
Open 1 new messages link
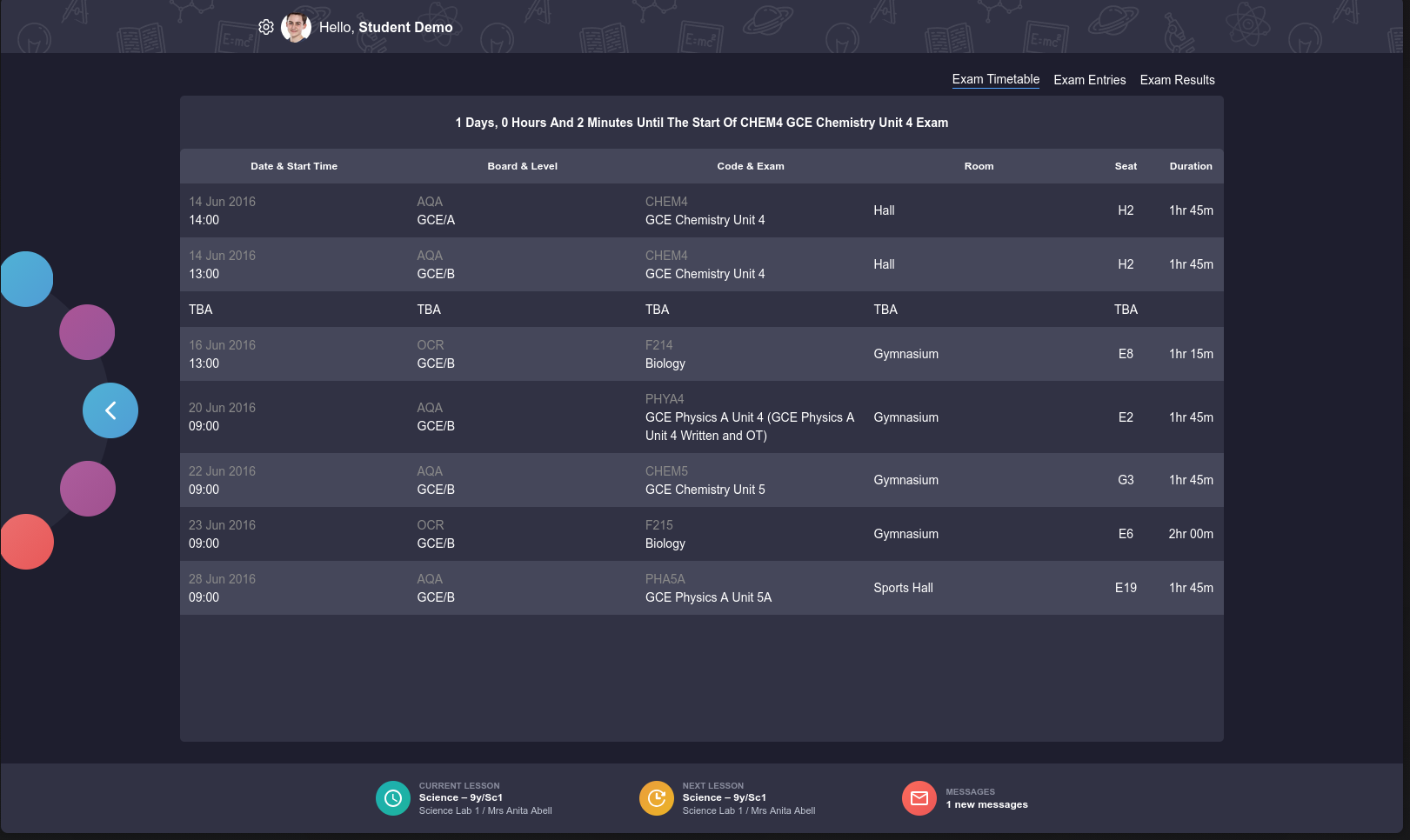point(987,804)
